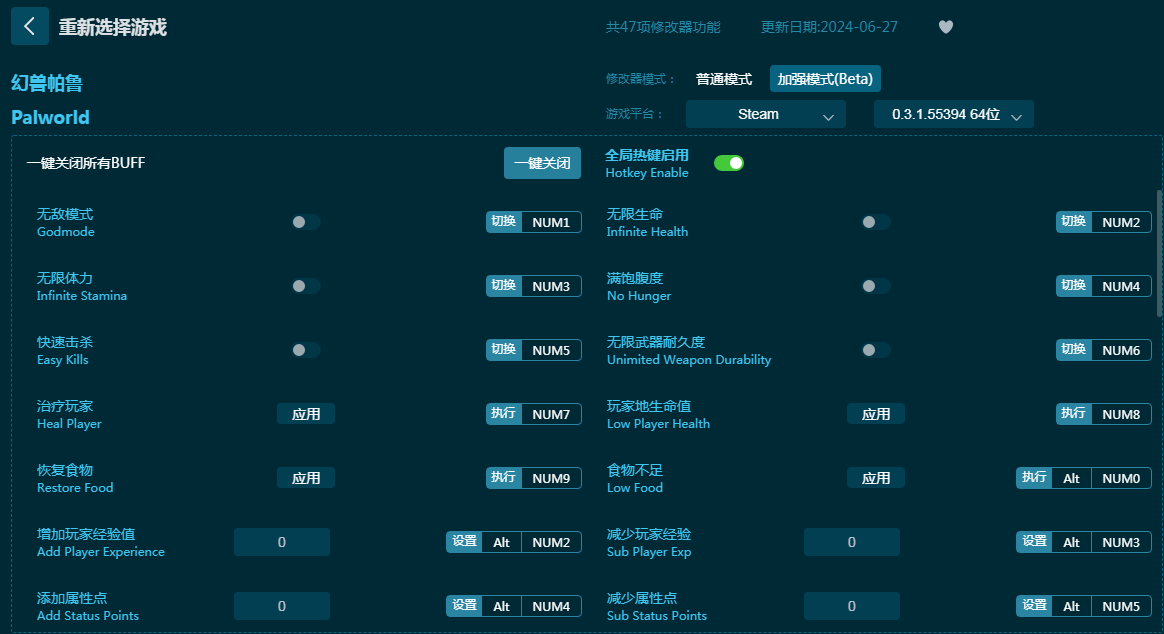The height and width of the screenshot is (634, 1164).
Task: Click Alt modifier for Sub Player Exp
Action: 1071,542
